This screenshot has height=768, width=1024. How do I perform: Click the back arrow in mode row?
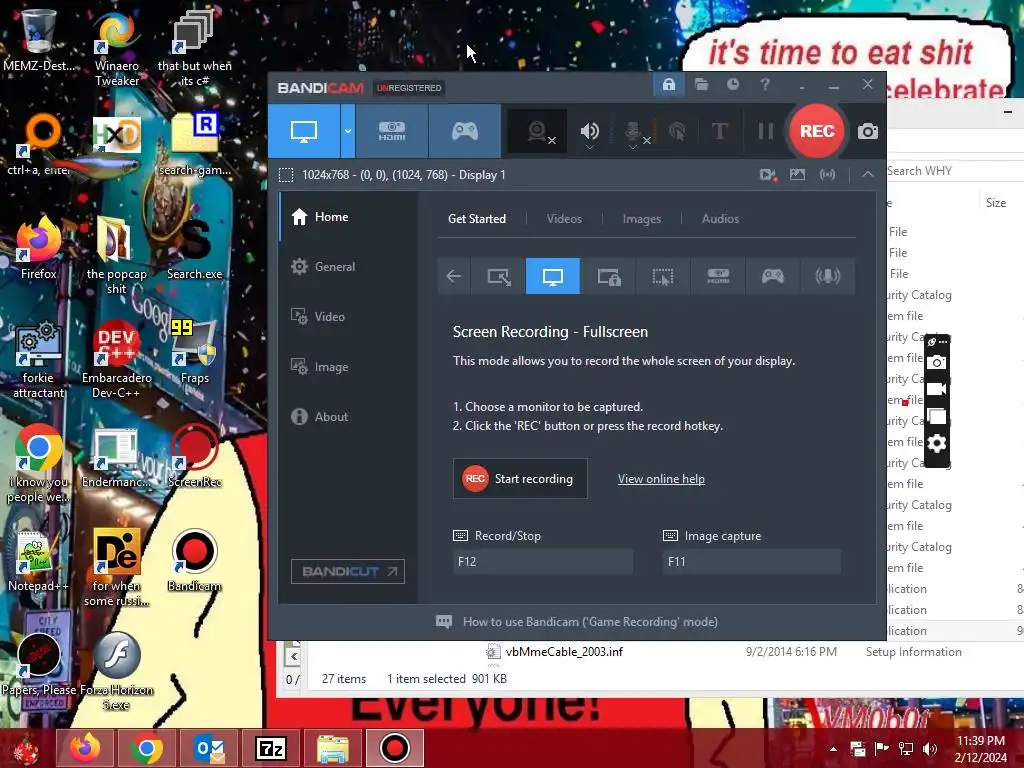pos(454,276)
